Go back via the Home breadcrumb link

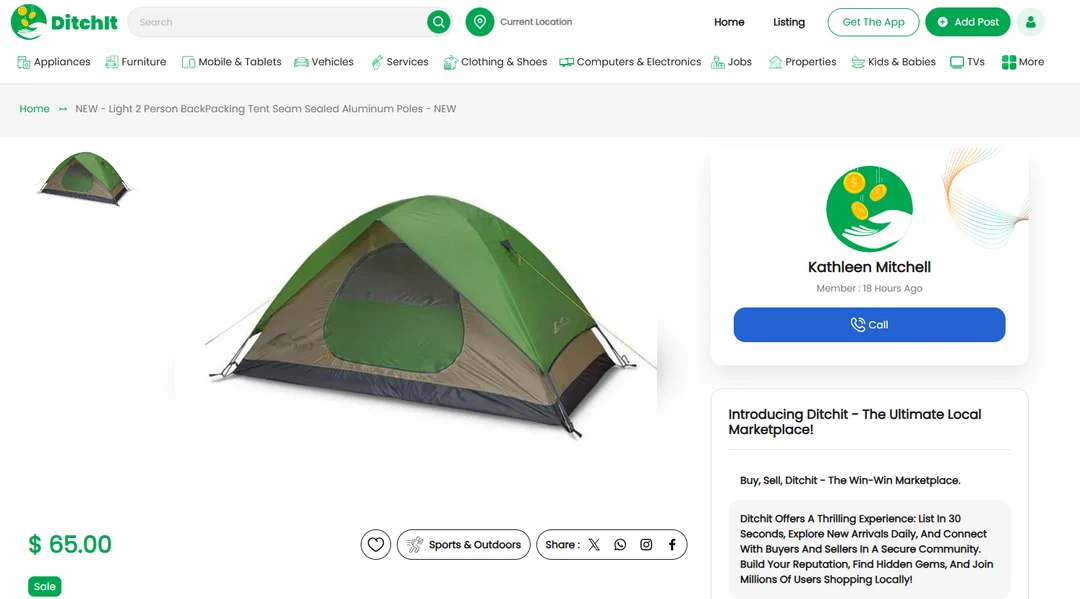(33, 108)
